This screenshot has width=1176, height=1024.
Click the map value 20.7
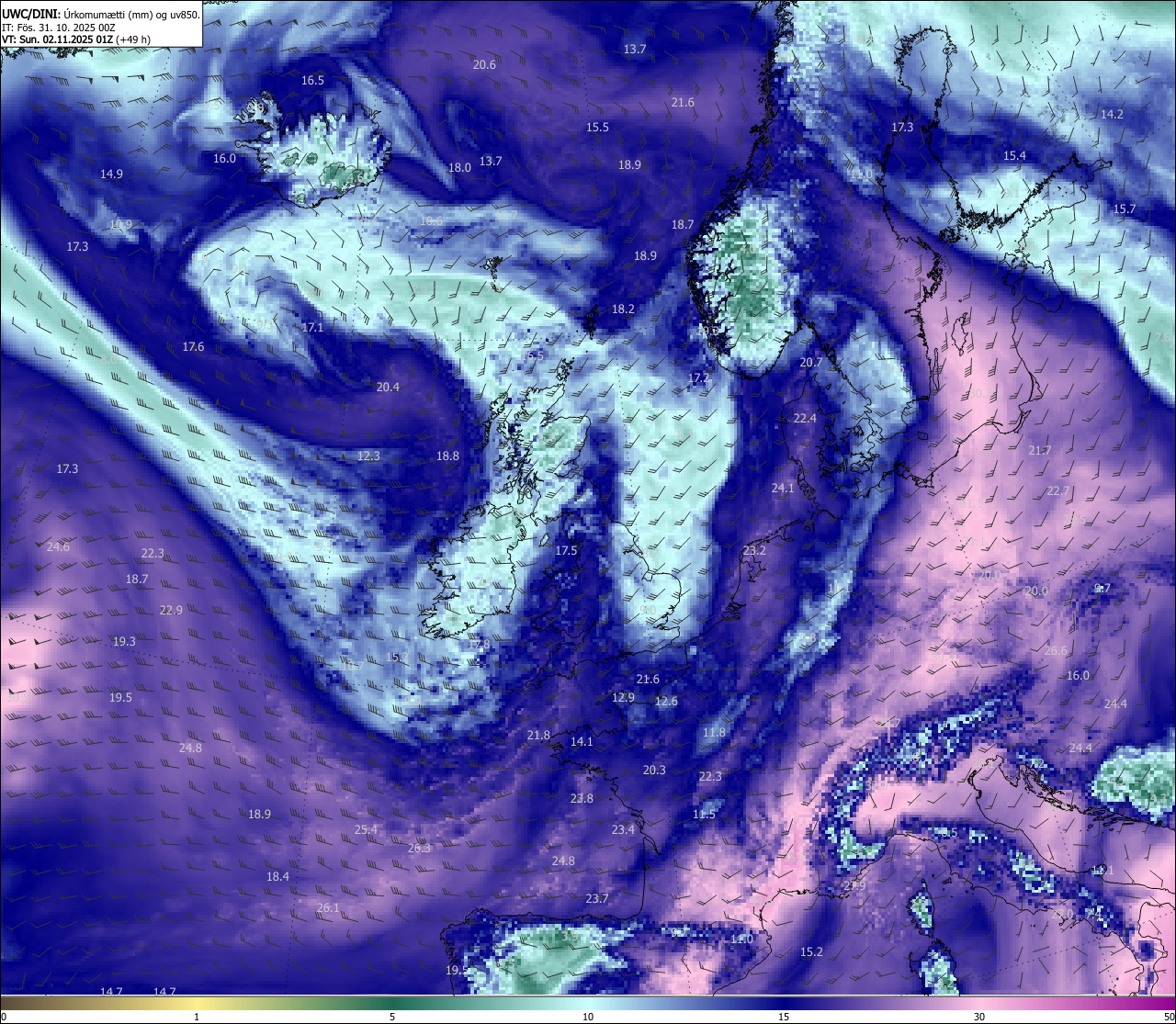tap(811, 362)
